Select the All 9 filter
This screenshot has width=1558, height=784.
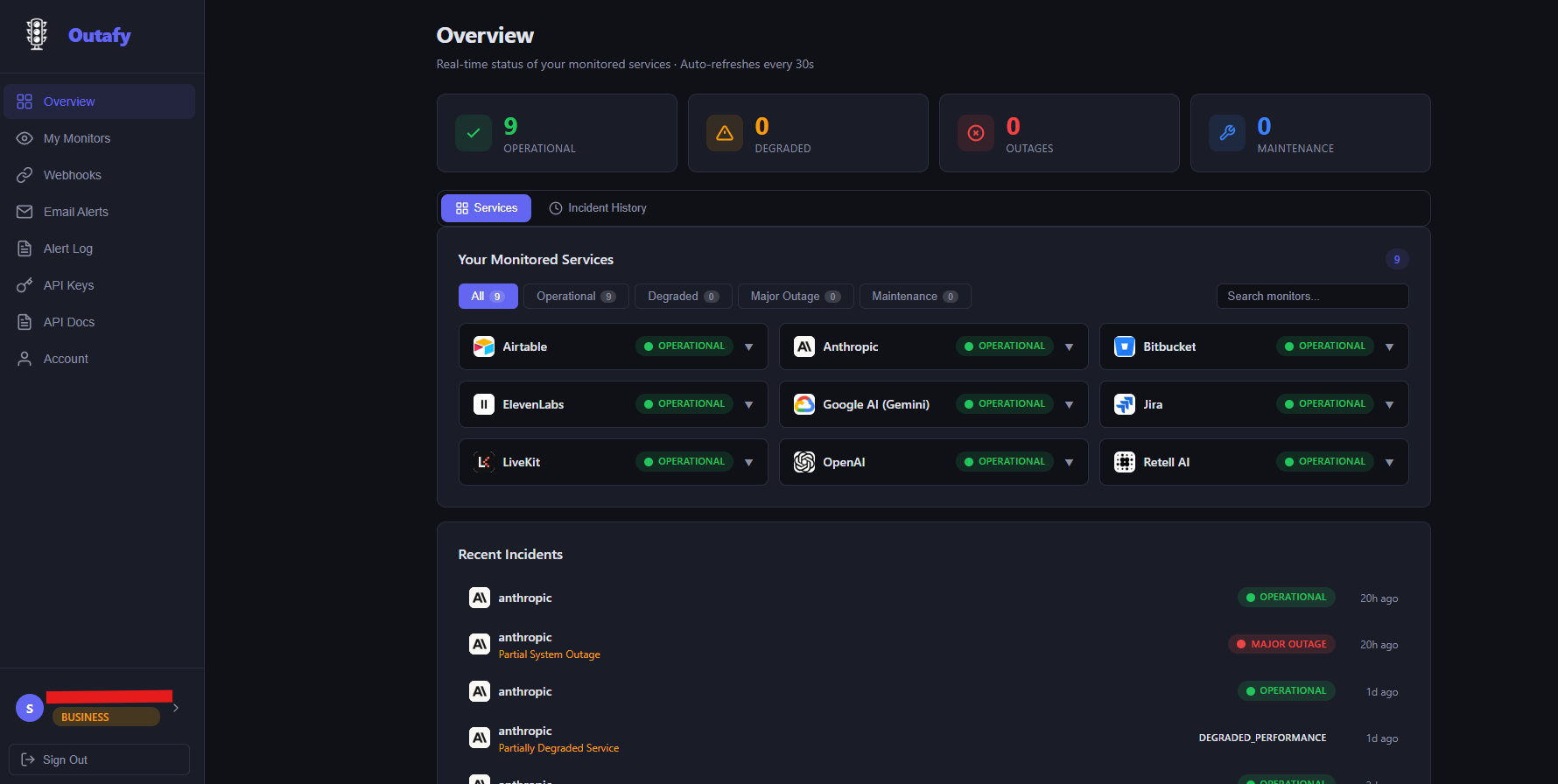pos(488,297)
